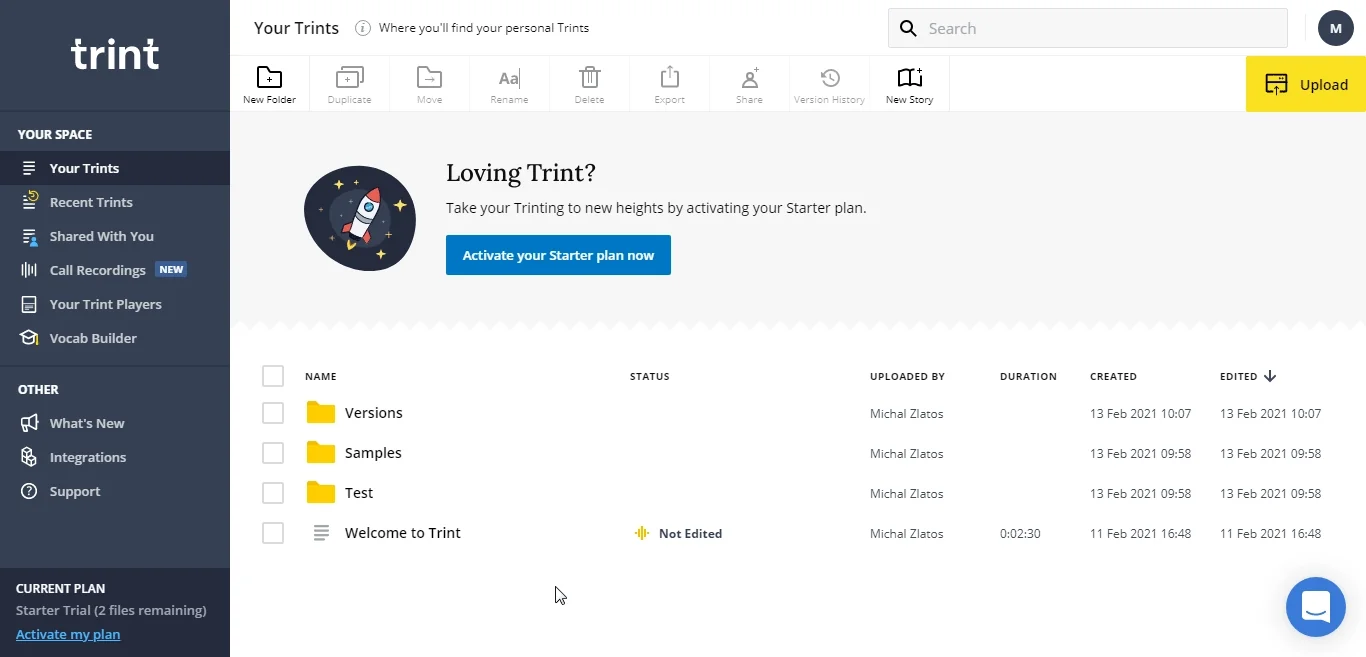Check the Samples row checkbox

click(x=273, y=453)
